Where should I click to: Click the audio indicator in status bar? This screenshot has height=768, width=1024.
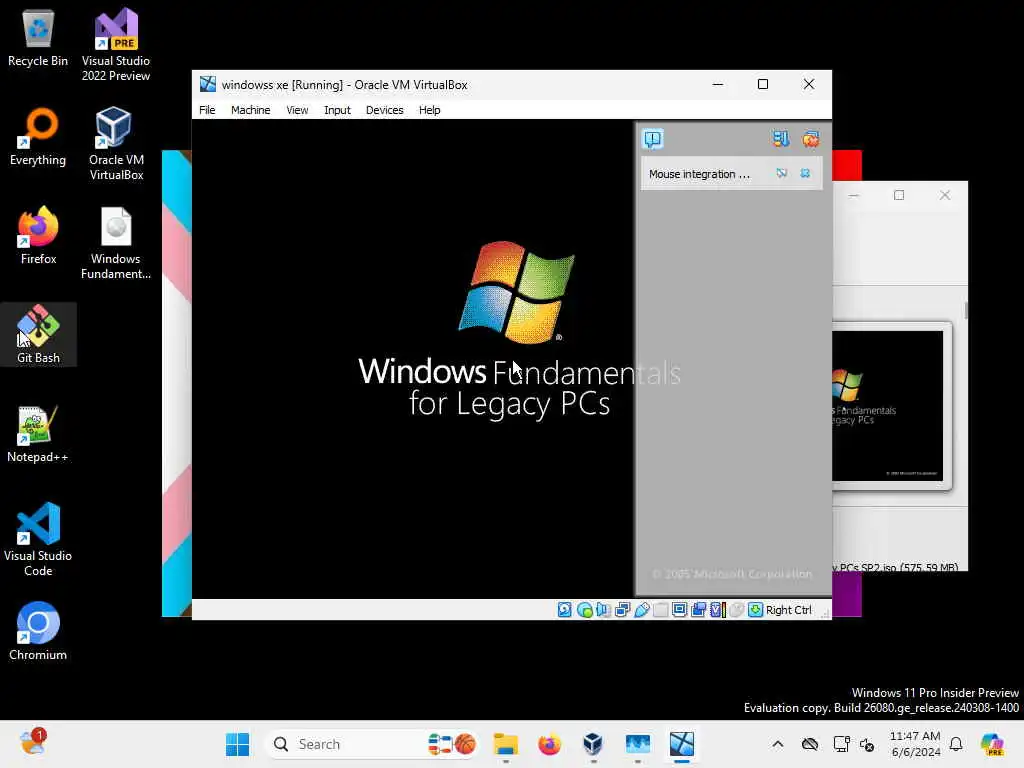(603, 609)
